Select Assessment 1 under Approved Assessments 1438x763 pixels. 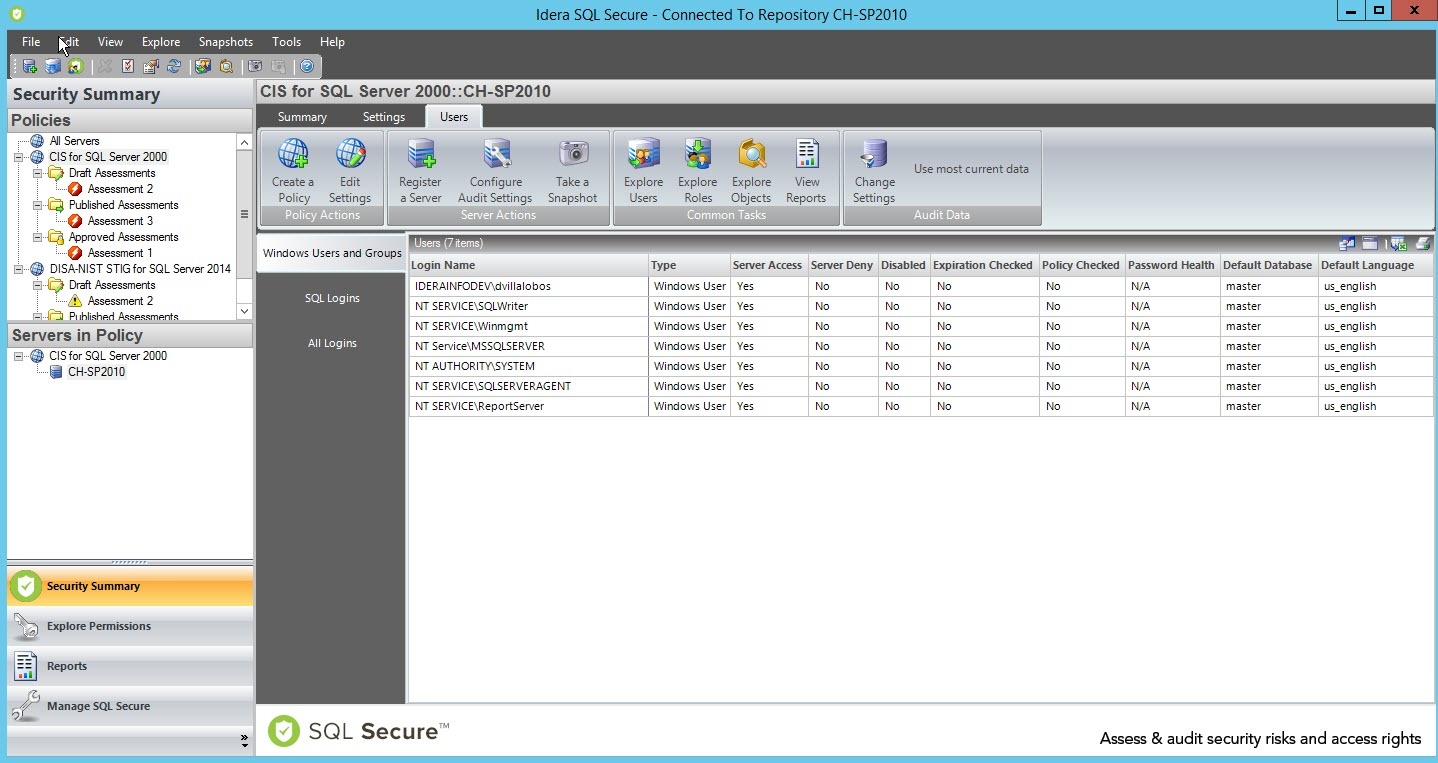120,253
